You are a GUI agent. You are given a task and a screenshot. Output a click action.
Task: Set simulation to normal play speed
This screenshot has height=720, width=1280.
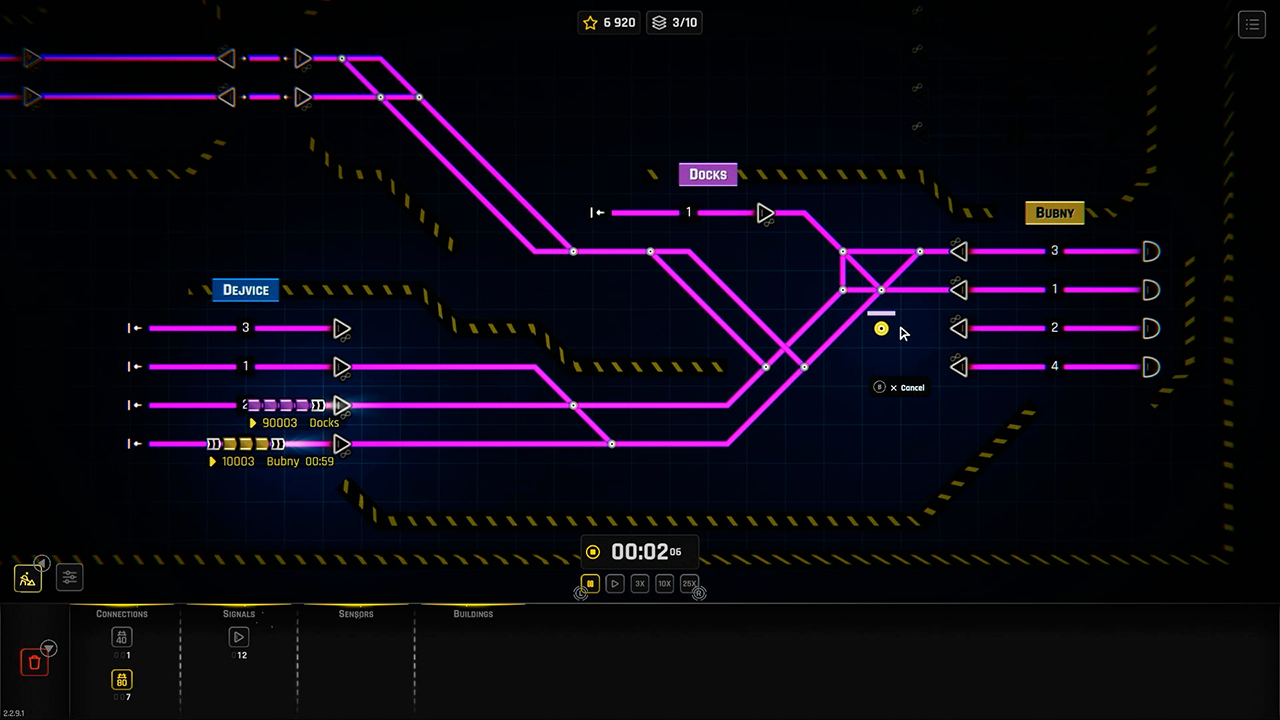tap(615, 583)
